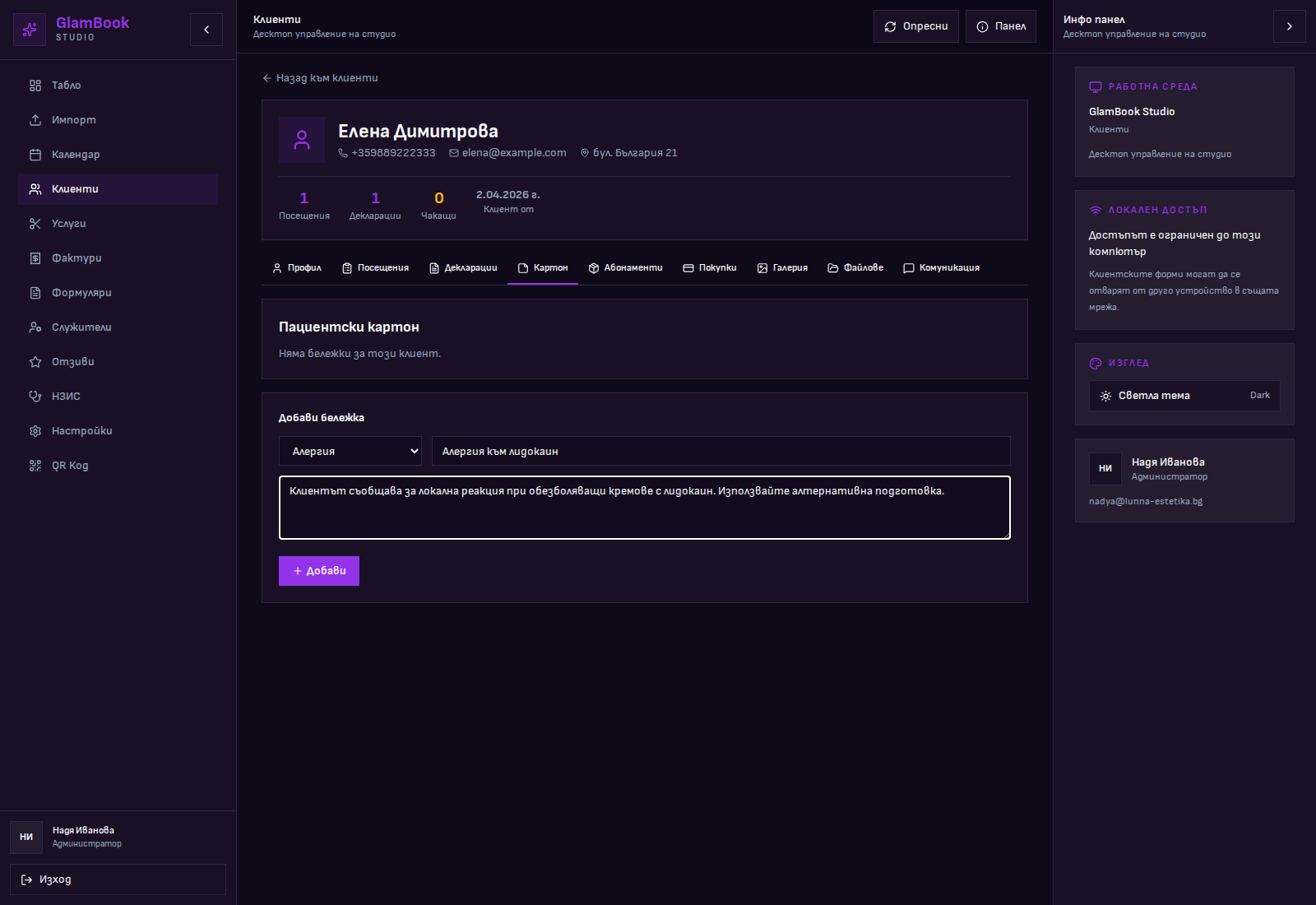Image resolution: width=1316 pixels, height=905 pixels.
Task: Open the QR Код page
Action: pos(70,466)
